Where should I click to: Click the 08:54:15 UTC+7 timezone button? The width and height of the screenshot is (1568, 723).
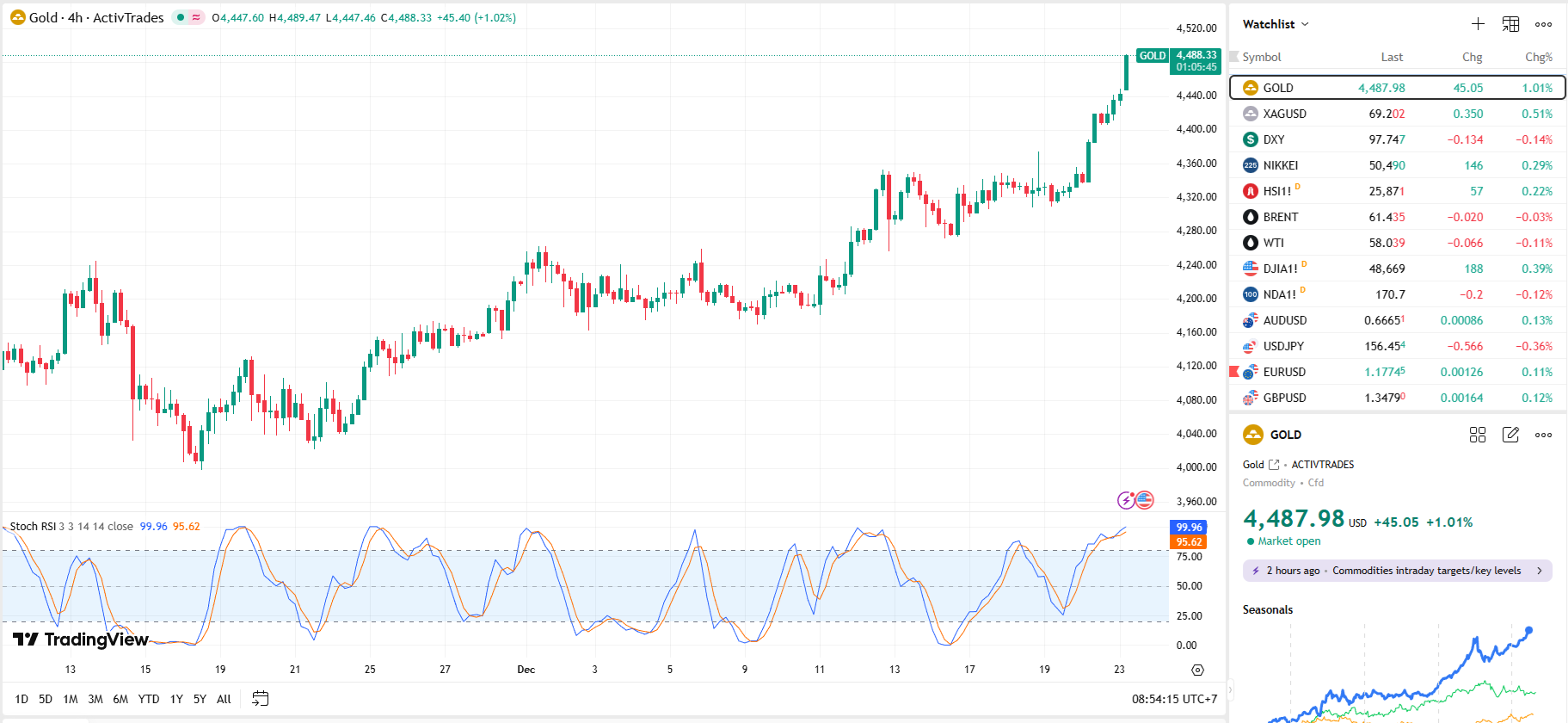1174,699
